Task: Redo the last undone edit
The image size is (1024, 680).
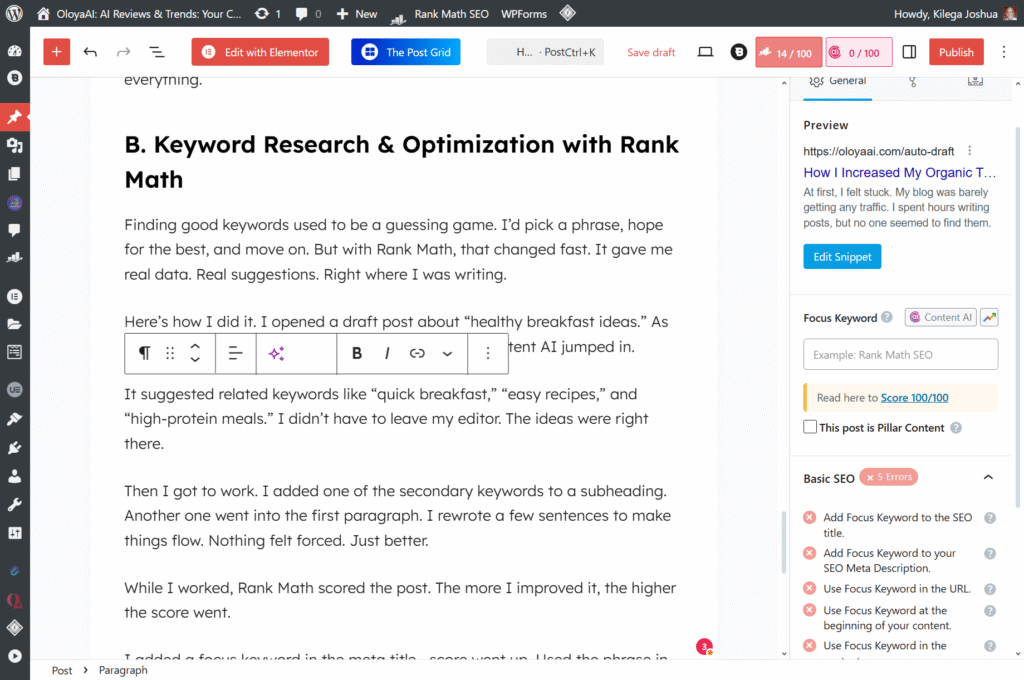Action: (x=123, y=52)
